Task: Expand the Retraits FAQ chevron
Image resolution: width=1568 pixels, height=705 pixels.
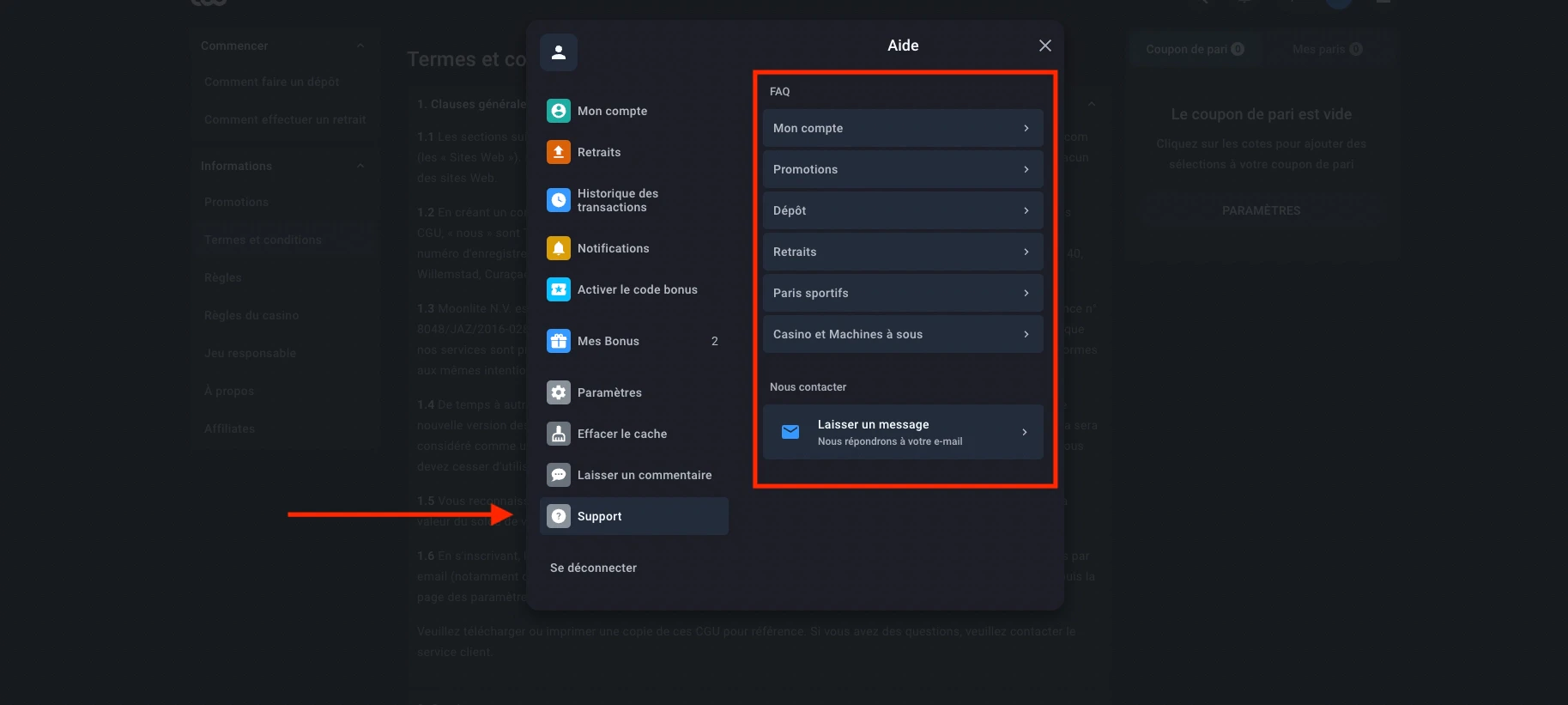Action: [x=1026, y=252]
